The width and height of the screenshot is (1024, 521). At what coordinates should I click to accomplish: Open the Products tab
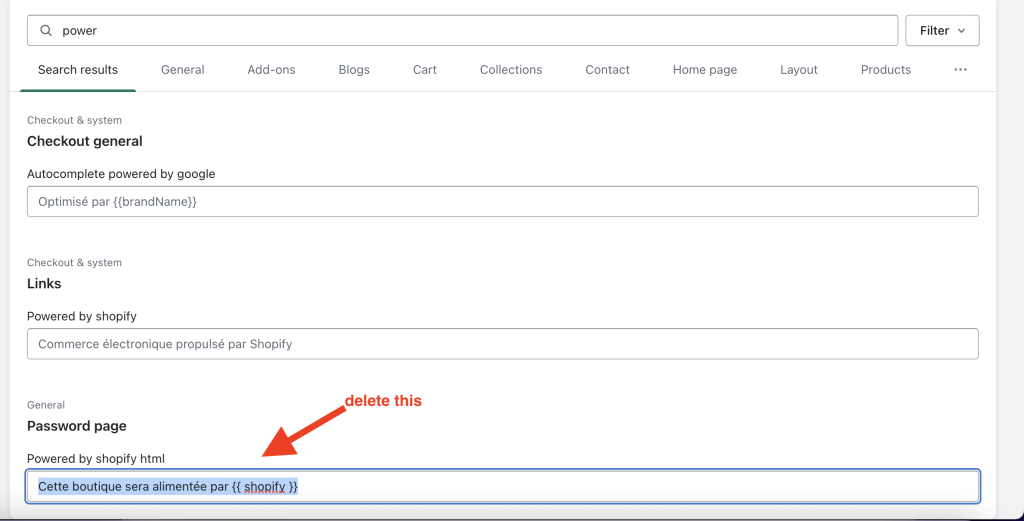[x=886, y=70]
